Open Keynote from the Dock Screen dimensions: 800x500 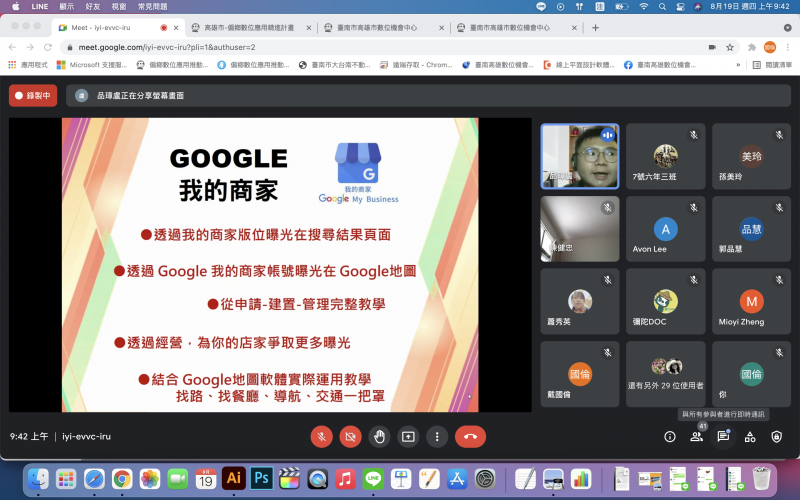[402, 479]
